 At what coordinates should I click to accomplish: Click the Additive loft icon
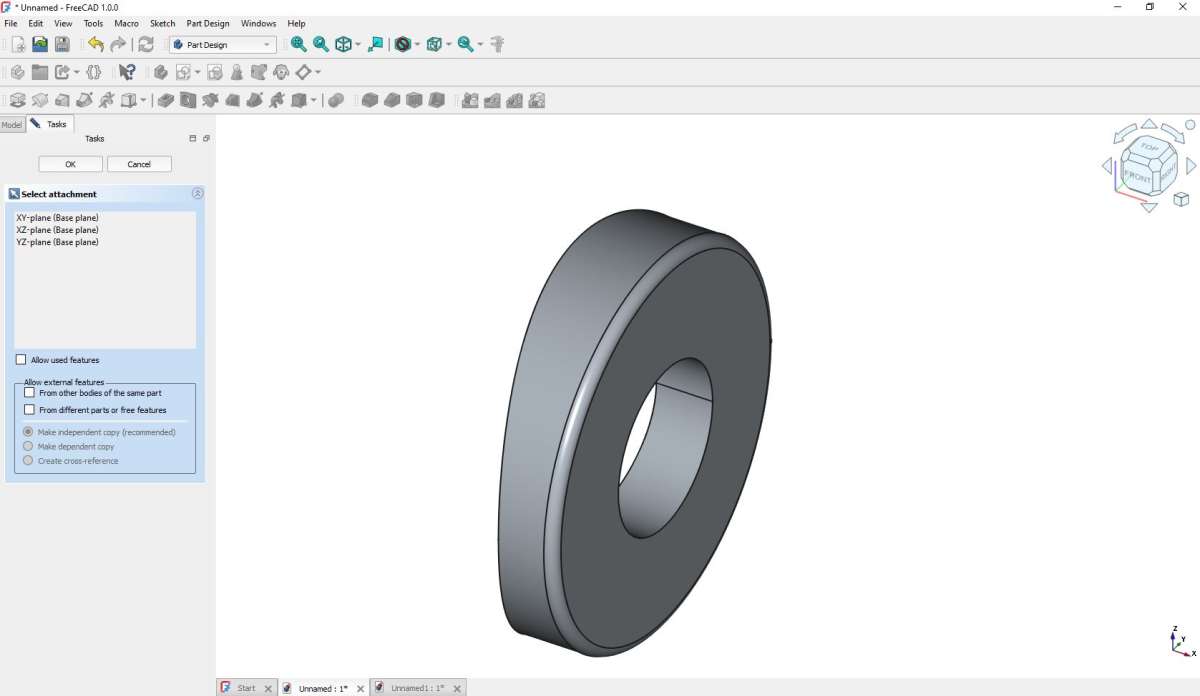click(61, 100)
